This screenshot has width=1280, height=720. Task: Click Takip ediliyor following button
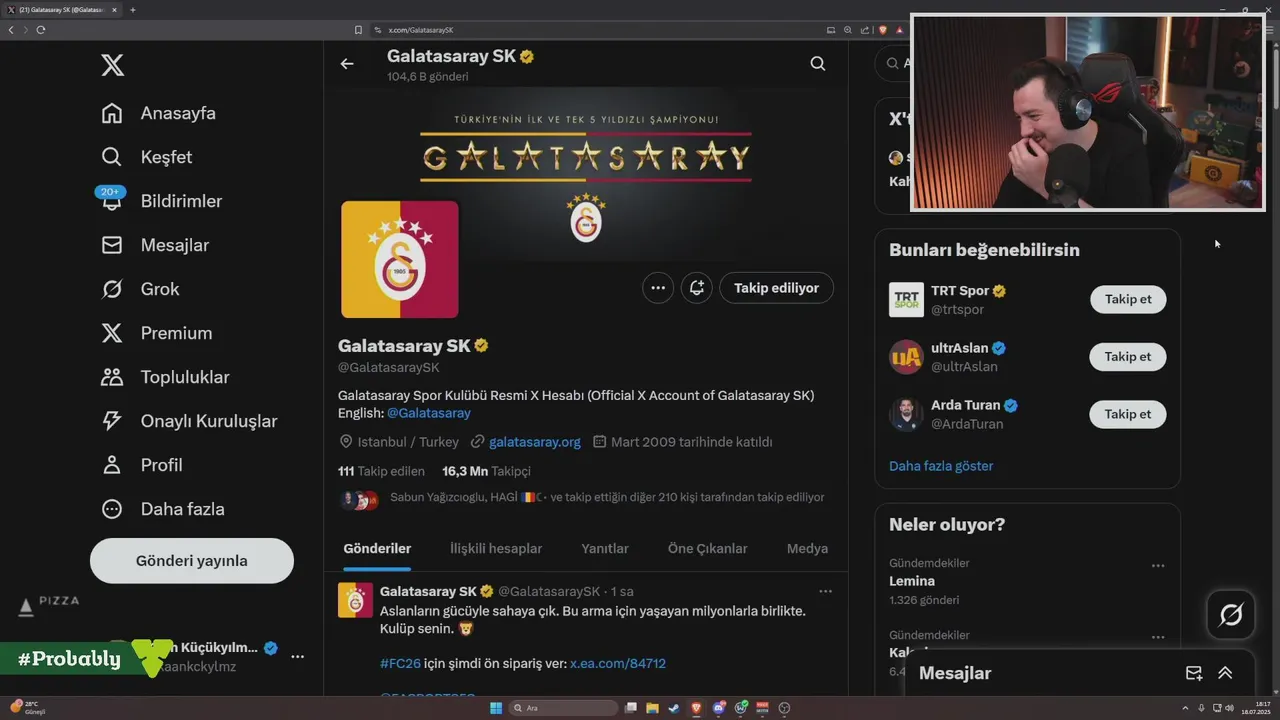776,288
